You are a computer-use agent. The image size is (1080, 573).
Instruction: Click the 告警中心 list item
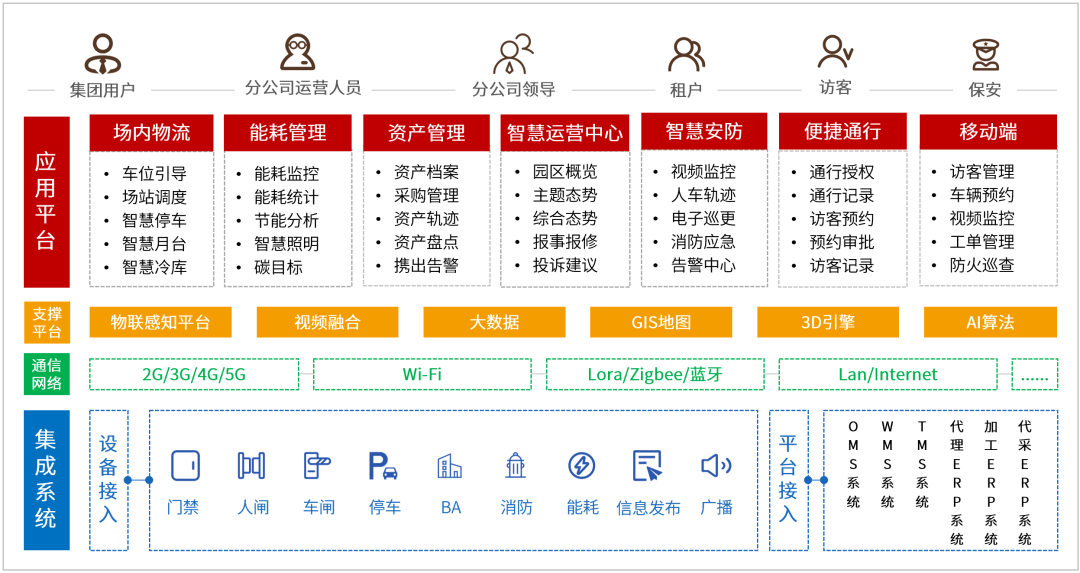(x=703, y=266)
